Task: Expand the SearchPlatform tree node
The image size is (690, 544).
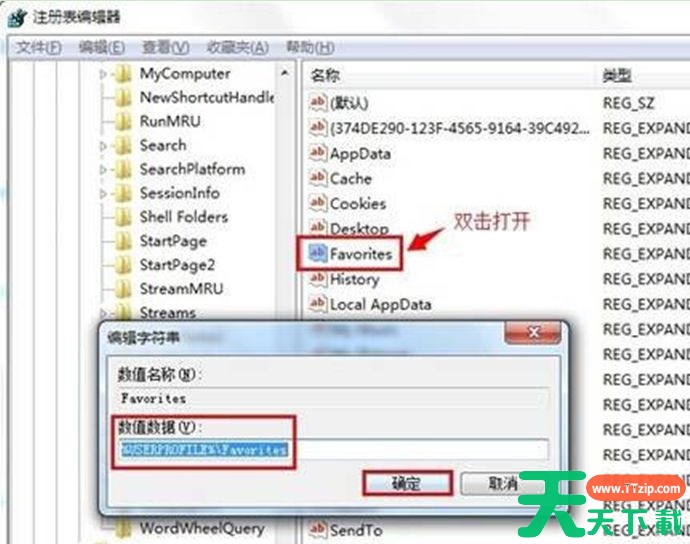Action: click(103, 169)
